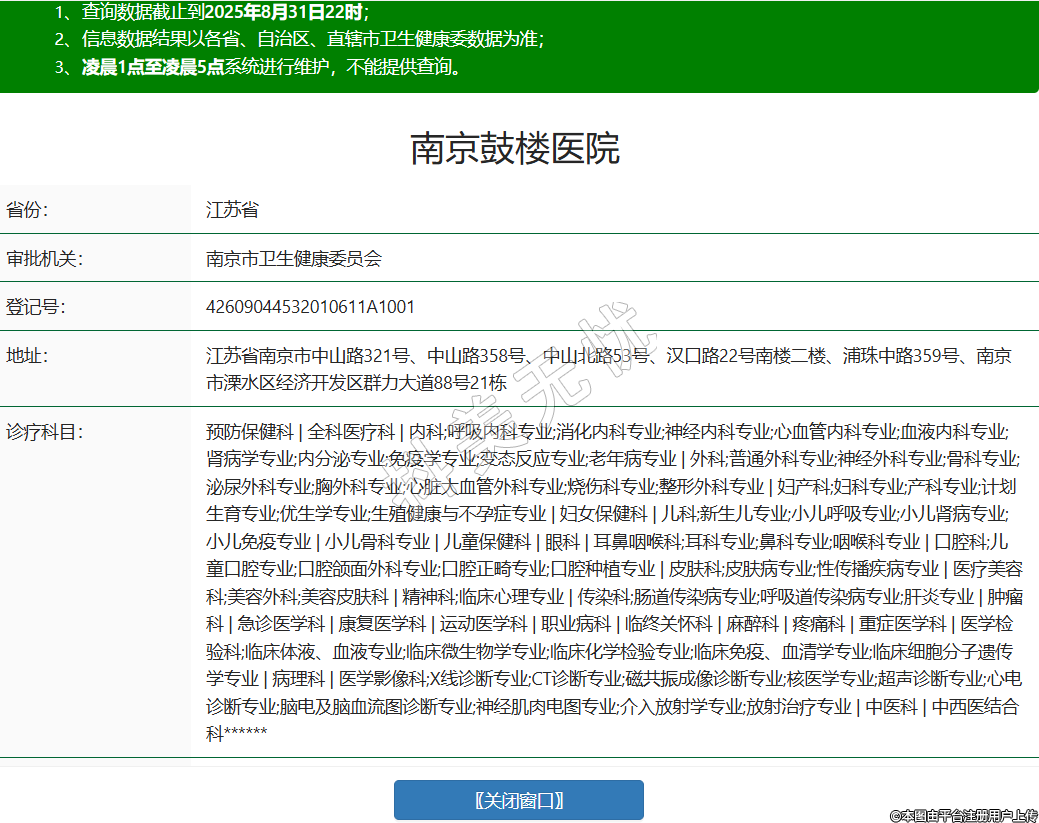The height and width of the screenshot is (823, 1039).
Task: Click the 关闭窗口 button
Action: tap(518, 800)
